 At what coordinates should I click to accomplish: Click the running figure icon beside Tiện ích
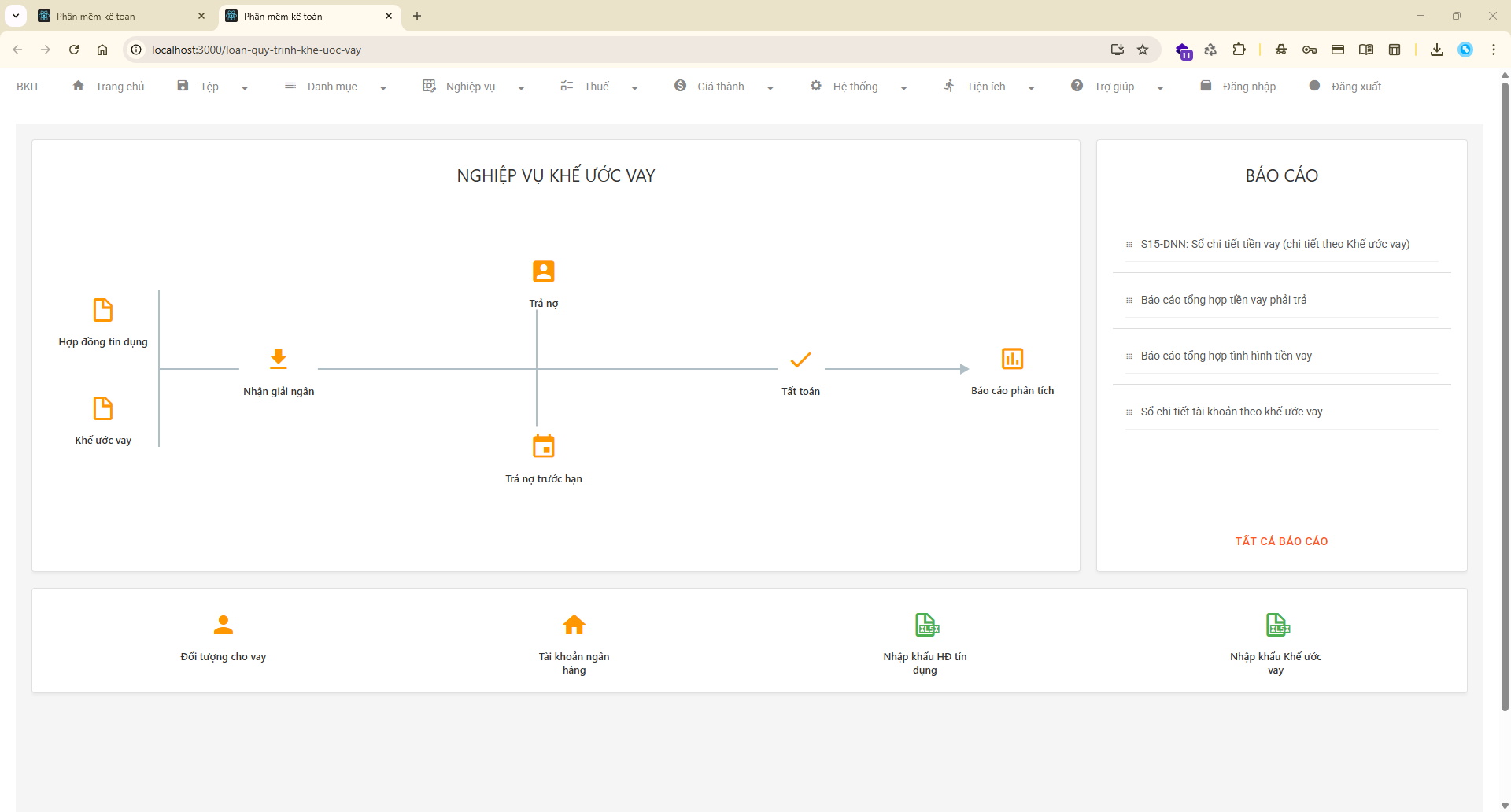pos(949,86)
